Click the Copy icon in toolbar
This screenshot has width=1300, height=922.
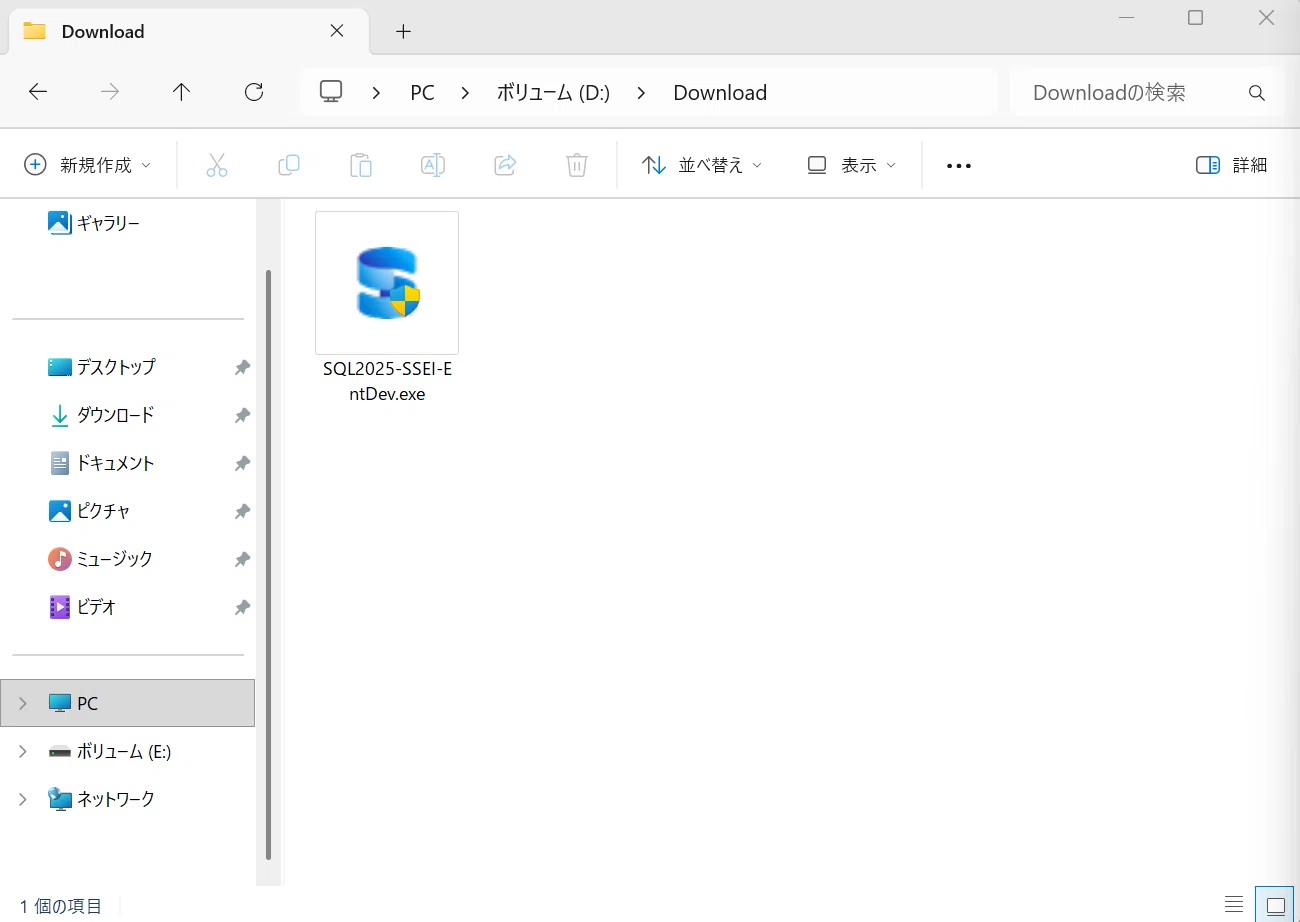pyautogui.click(x=289, y=165)
